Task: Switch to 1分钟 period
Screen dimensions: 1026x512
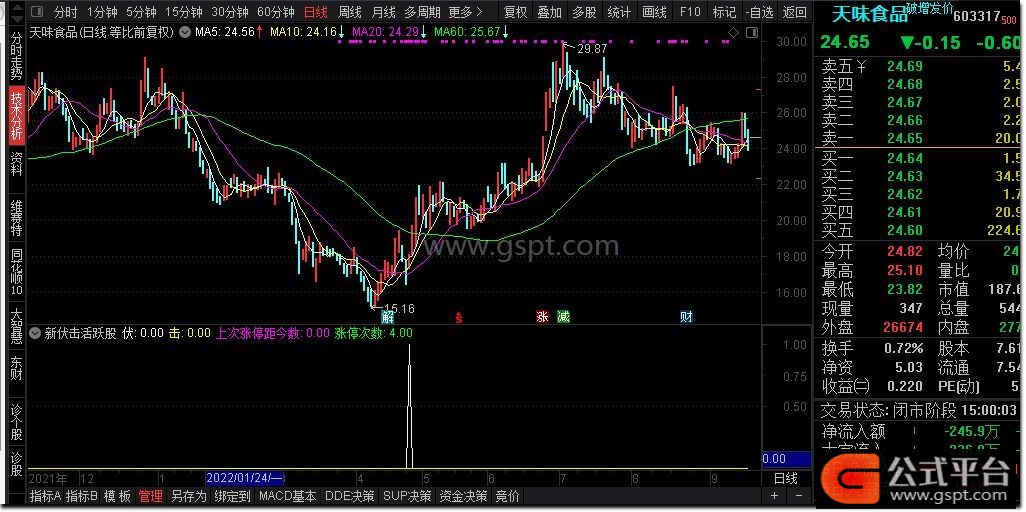Action: pyautogui.click(x=101, y=12)
